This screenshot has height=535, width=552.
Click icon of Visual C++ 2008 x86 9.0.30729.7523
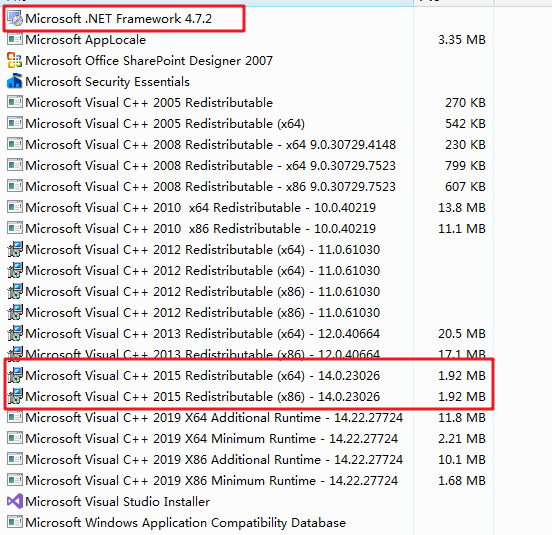point(15,186)
